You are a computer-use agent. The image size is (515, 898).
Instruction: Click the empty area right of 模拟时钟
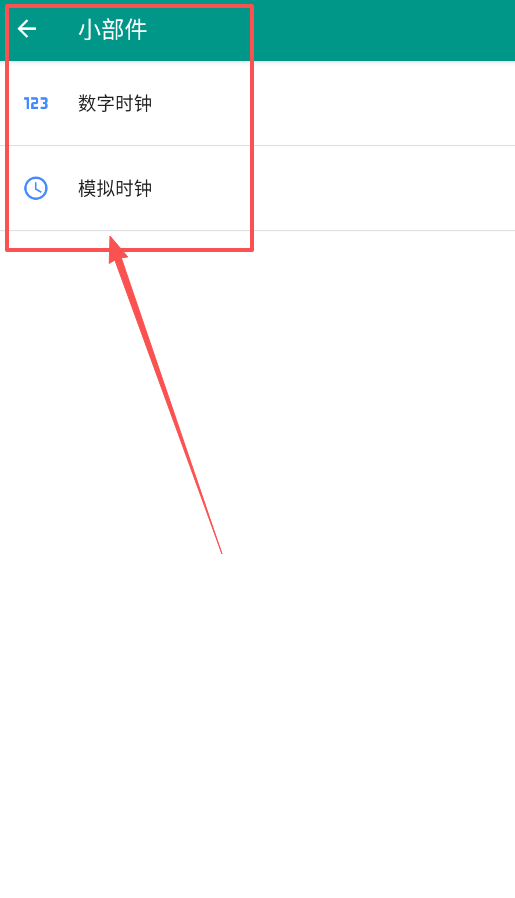(x=384, y=188)
